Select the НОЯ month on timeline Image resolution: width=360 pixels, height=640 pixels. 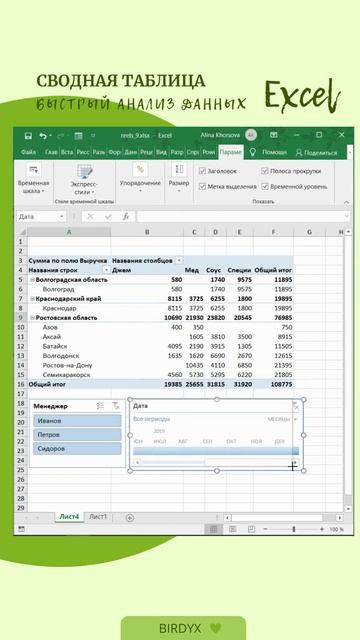(x=256, y=442)
